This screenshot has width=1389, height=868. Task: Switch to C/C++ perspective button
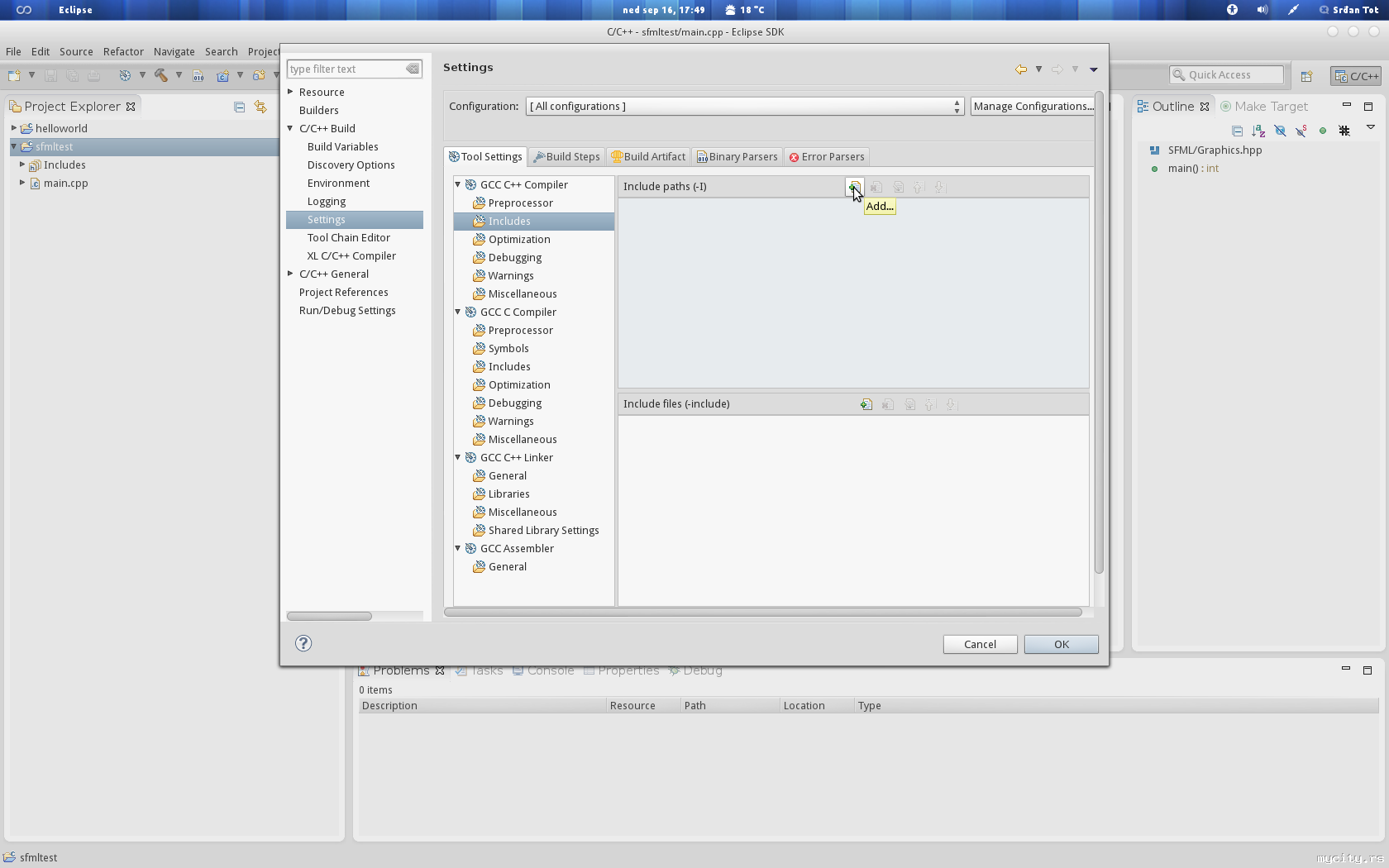pos(1356,76)
